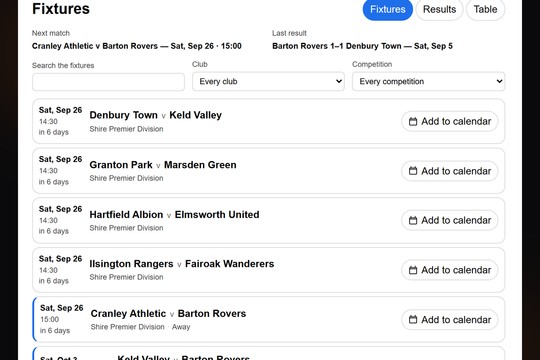Click calendar icon for Hartfield Albion v Elmsworth United
The height and width of the screenshot is (360, 540).
413,220
